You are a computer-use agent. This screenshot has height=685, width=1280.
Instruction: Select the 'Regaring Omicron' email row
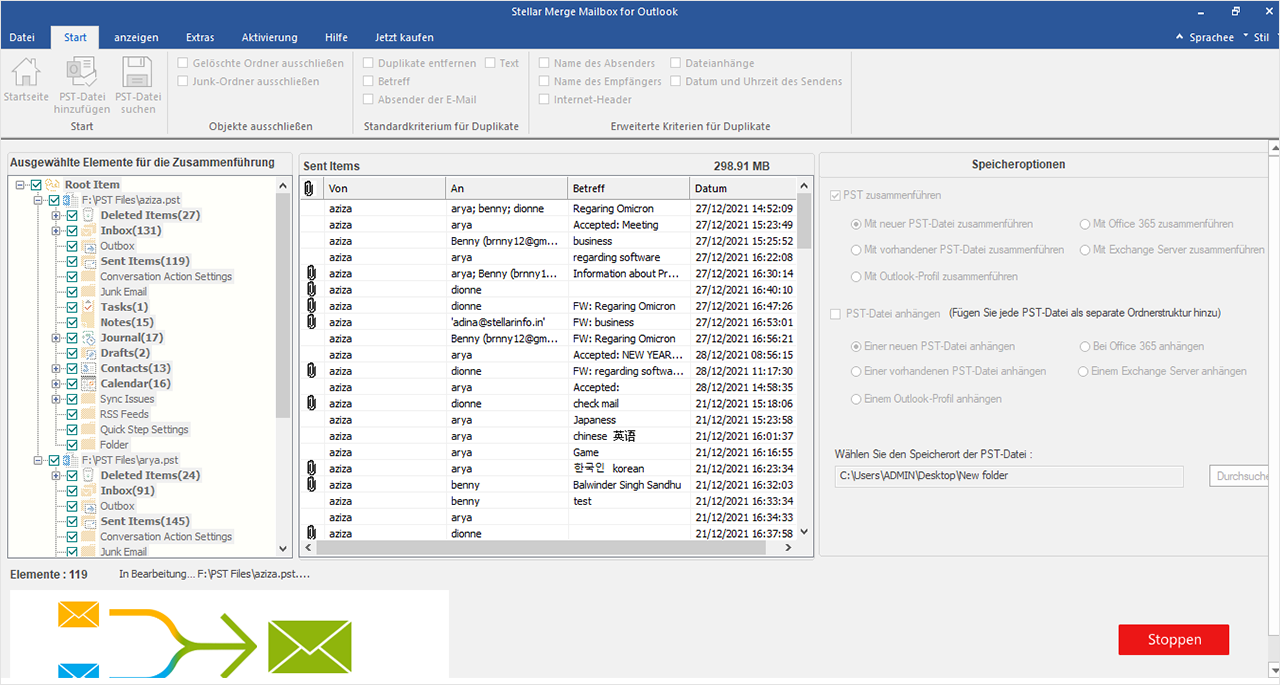point(550,209)
